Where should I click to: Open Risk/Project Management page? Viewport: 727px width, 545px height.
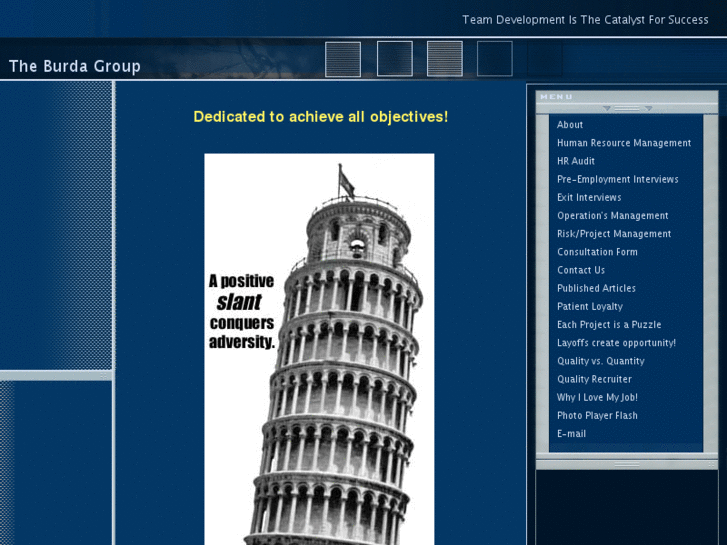tap(613, 234)
